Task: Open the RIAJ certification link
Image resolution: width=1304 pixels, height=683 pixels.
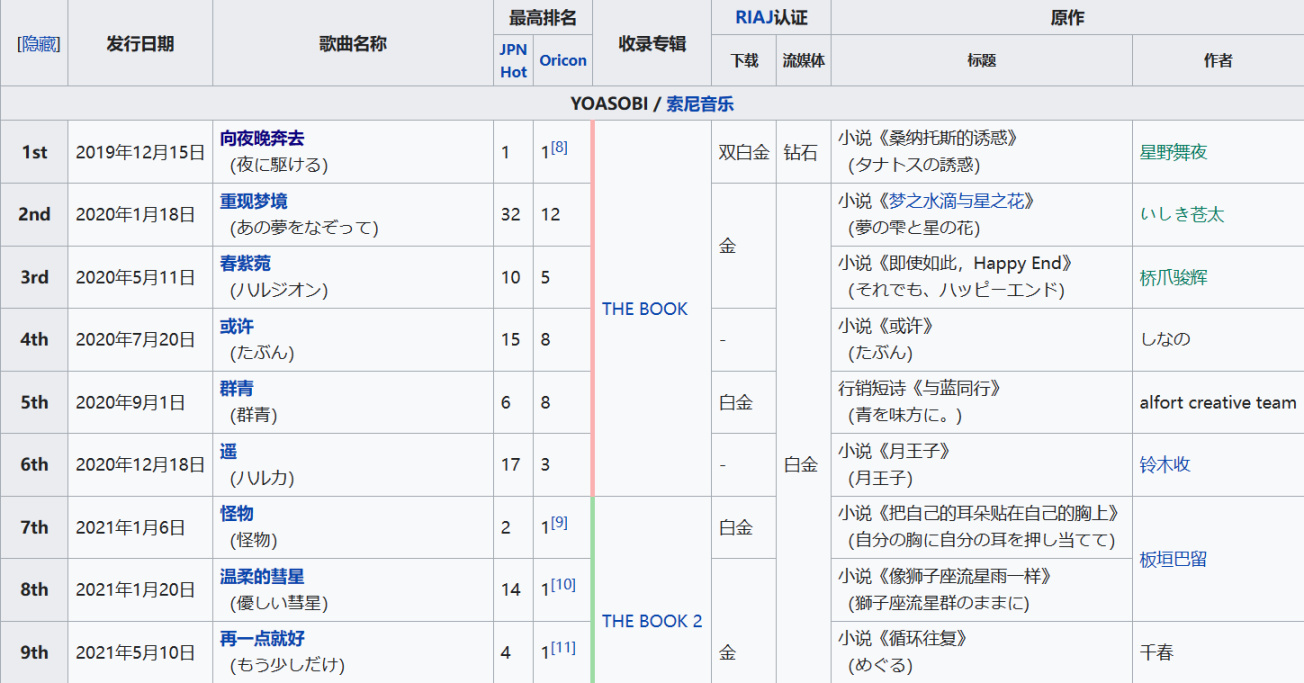Action: click(x=753, y=17)
